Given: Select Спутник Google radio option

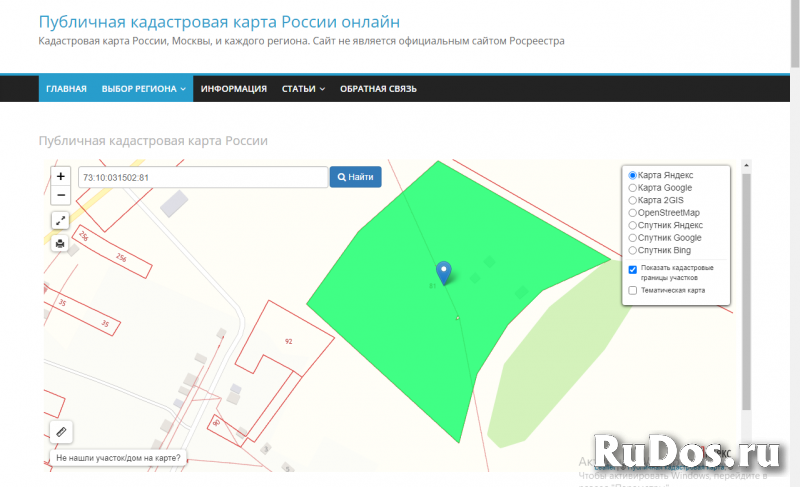Looking at the screenshot, I should tap(632, 238).
